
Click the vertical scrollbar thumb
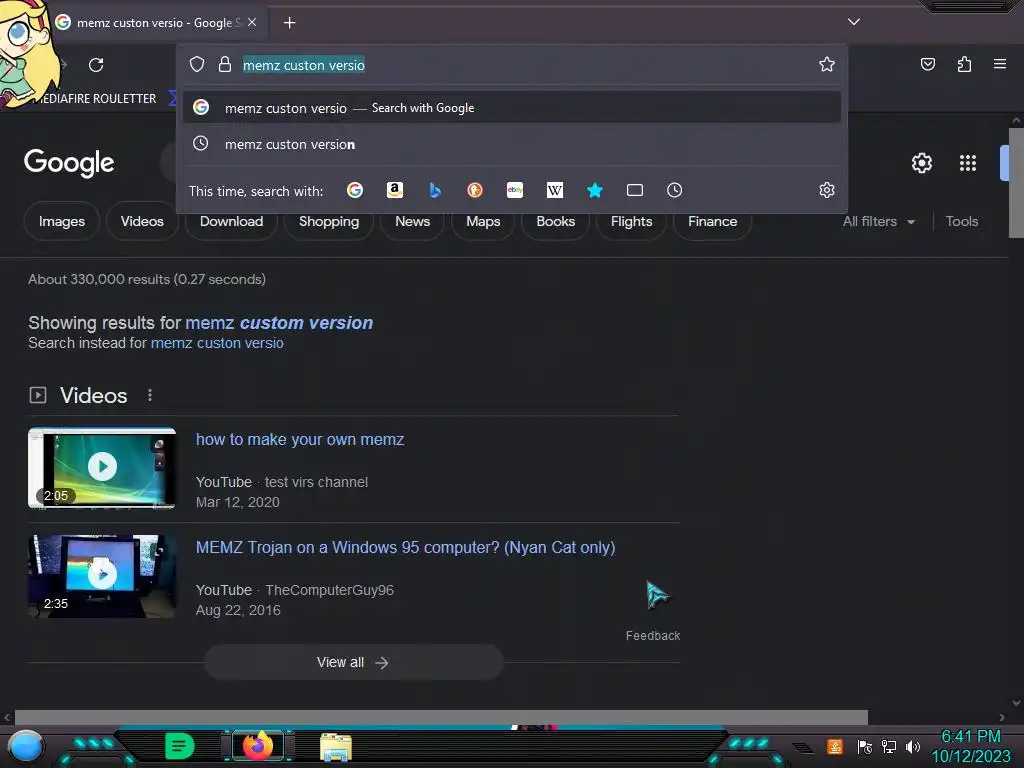[x=1016, y=183]
